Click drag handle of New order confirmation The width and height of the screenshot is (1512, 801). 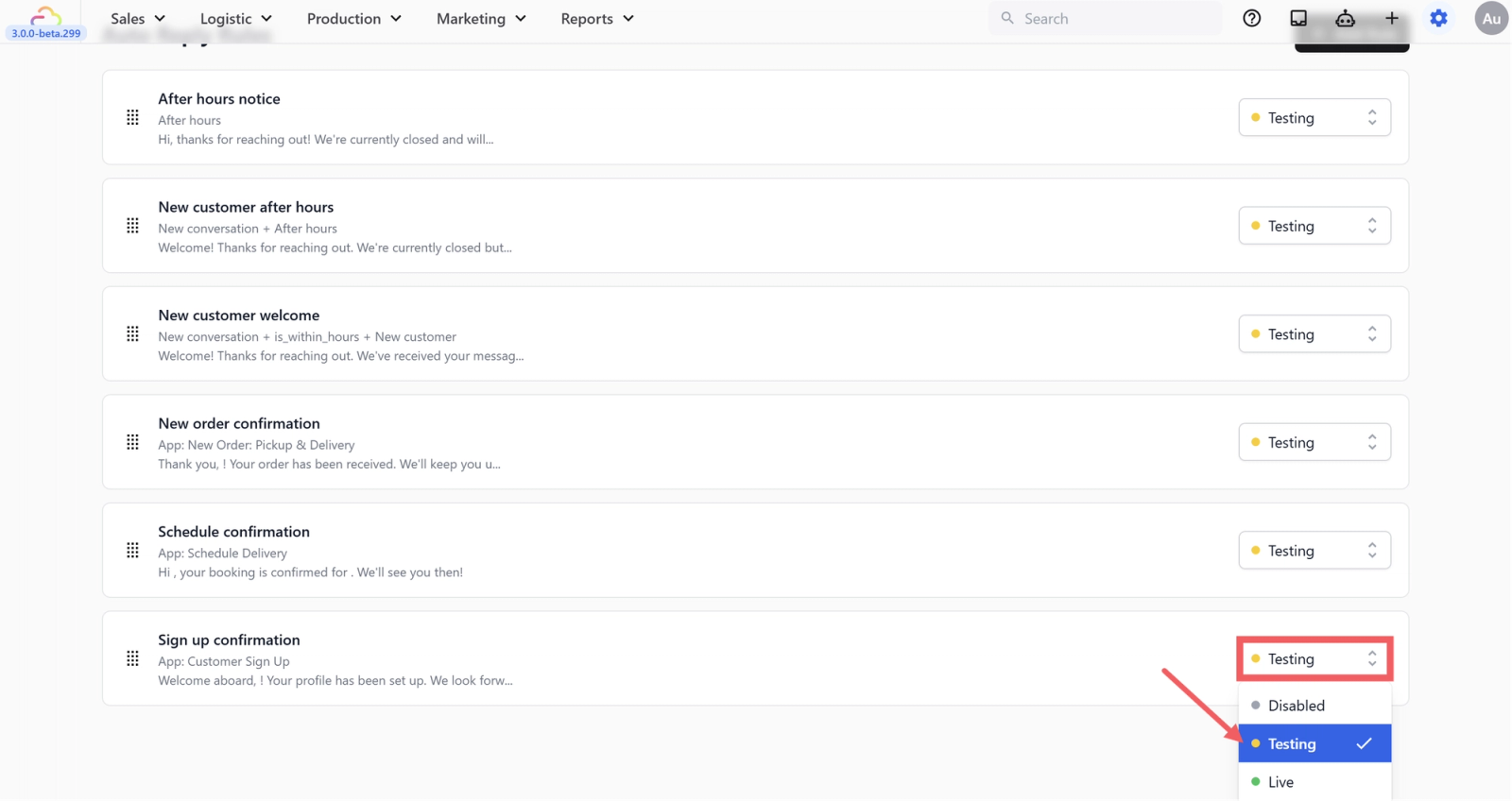click(132, 442)
